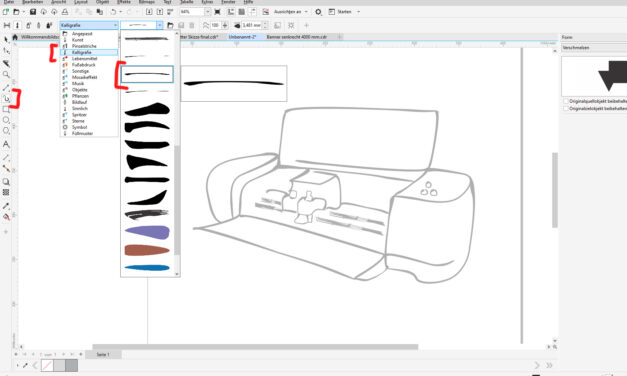Import a file into document
The width and height of the screenshot is (627, 376).
click(149, 12)
